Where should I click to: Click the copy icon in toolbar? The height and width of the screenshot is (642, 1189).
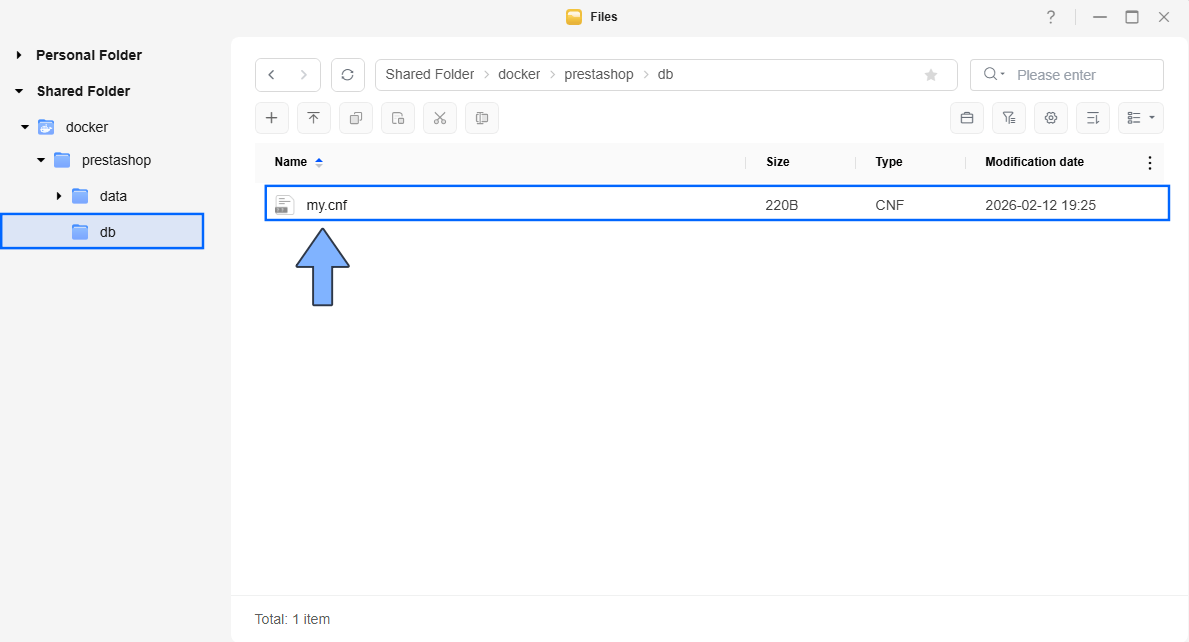(355, 118)
